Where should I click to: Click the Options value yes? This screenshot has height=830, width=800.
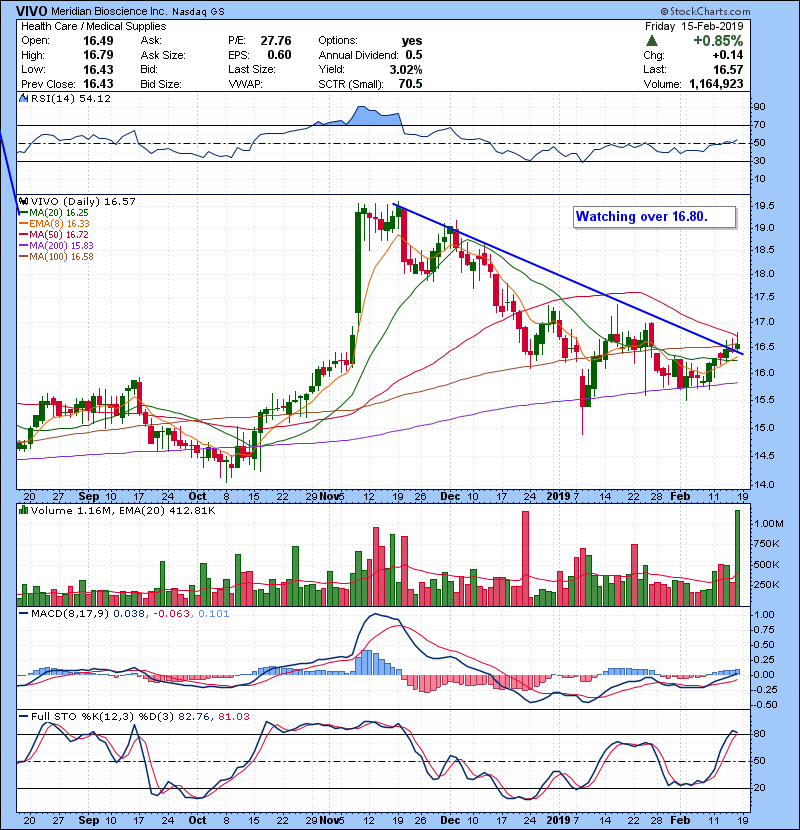[x=412, y=41]
